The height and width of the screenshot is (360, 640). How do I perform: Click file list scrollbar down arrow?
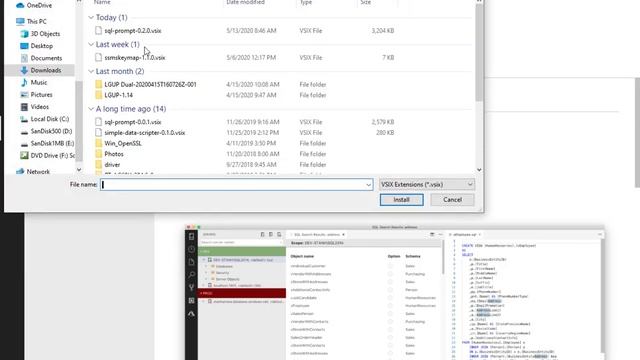479,170
